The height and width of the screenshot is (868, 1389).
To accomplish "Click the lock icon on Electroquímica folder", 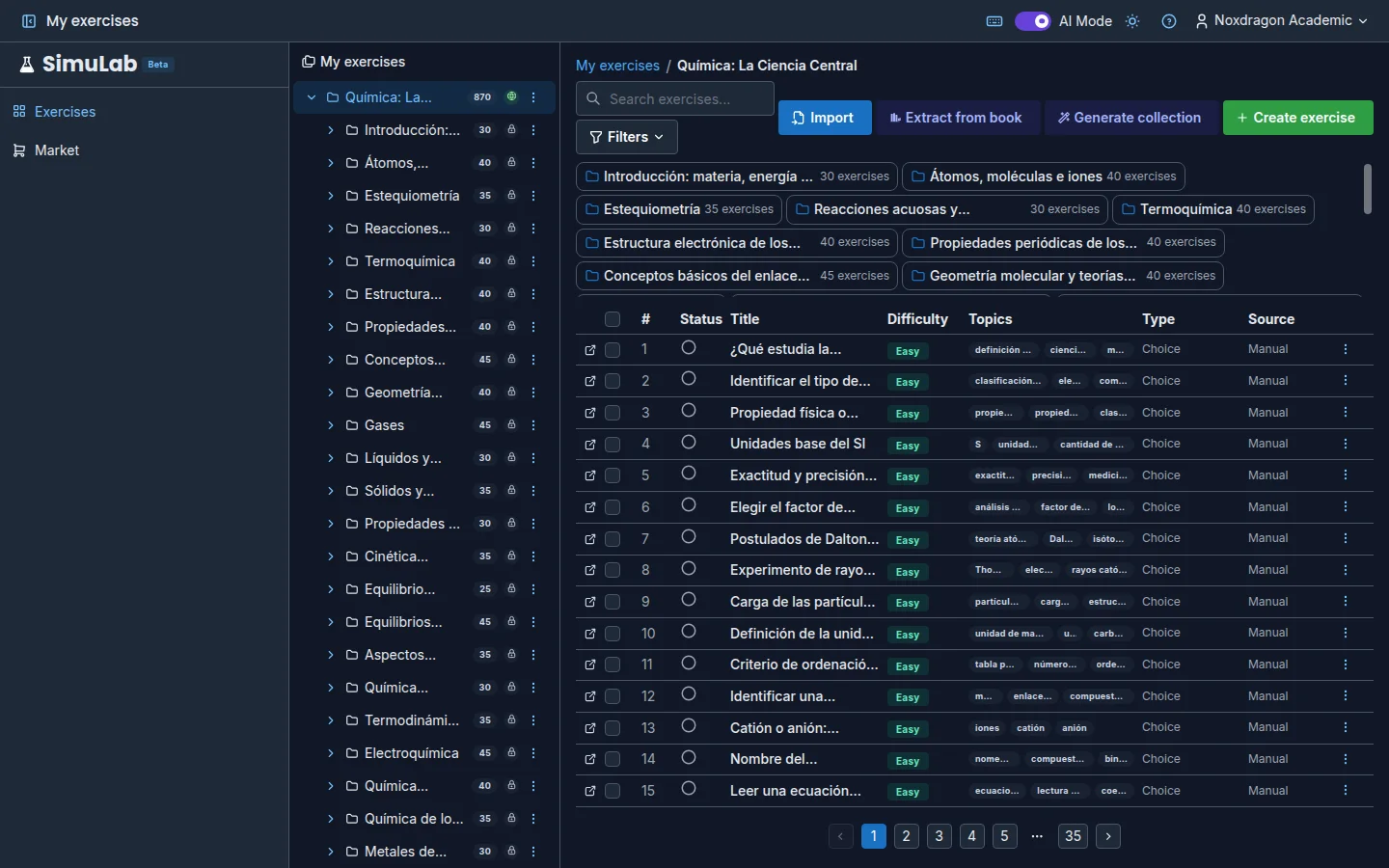I will click(511, 753).
